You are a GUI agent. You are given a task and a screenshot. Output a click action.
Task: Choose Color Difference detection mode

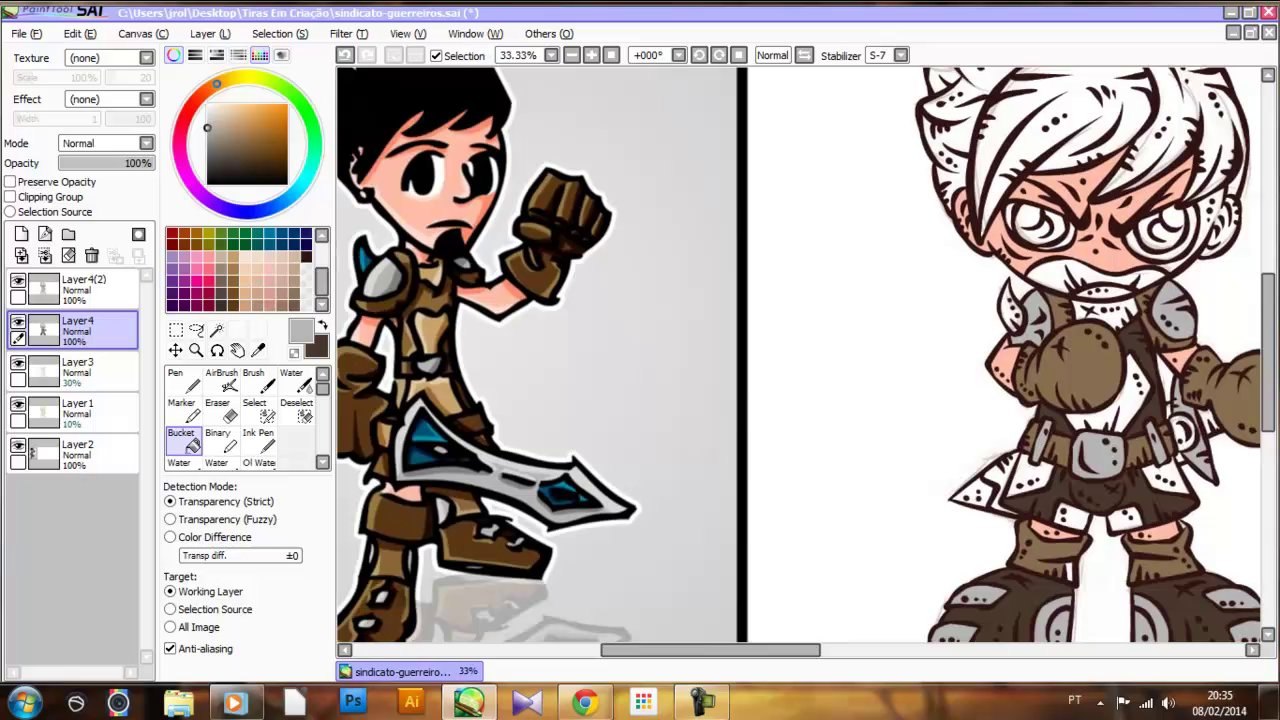click(170, 537)
